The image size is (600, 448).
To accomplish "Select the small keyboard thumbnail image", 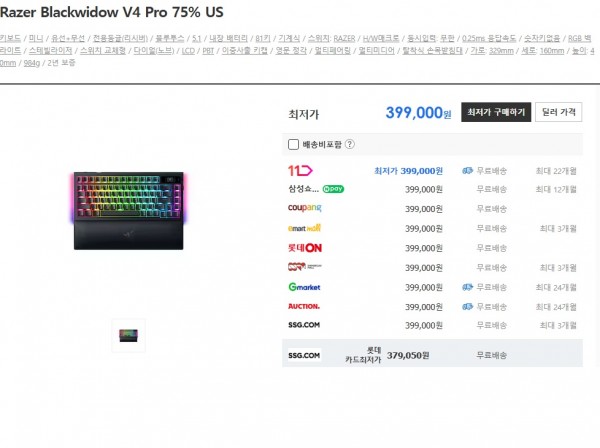I will (129, 335).
